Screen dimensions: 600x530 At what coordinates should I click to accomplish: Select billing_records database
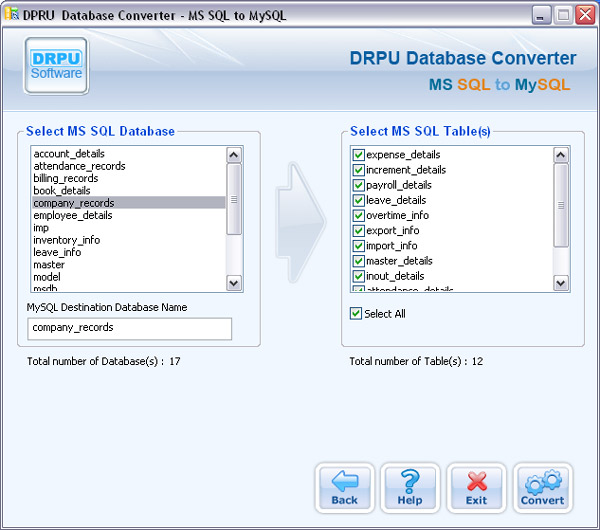129,178
